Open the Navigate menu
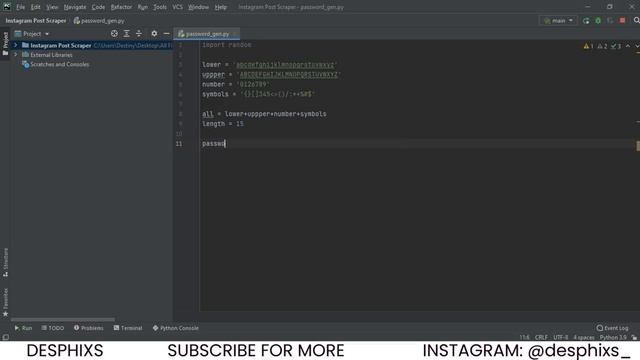 [x=75, y=7]
